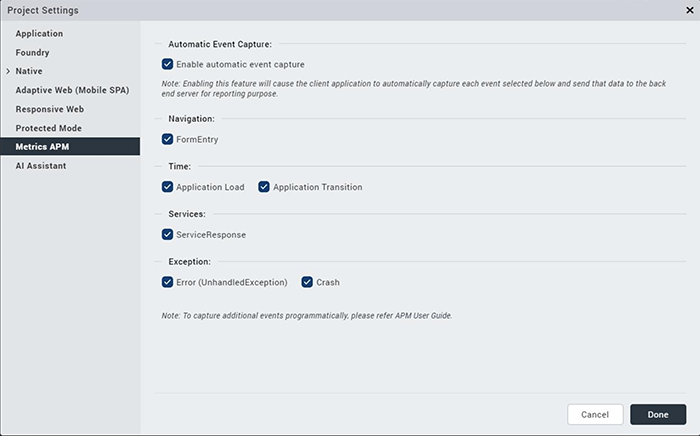Click the Project Settings title bar
The width and height of the screenshot is (700, 436).
[300, 10]
